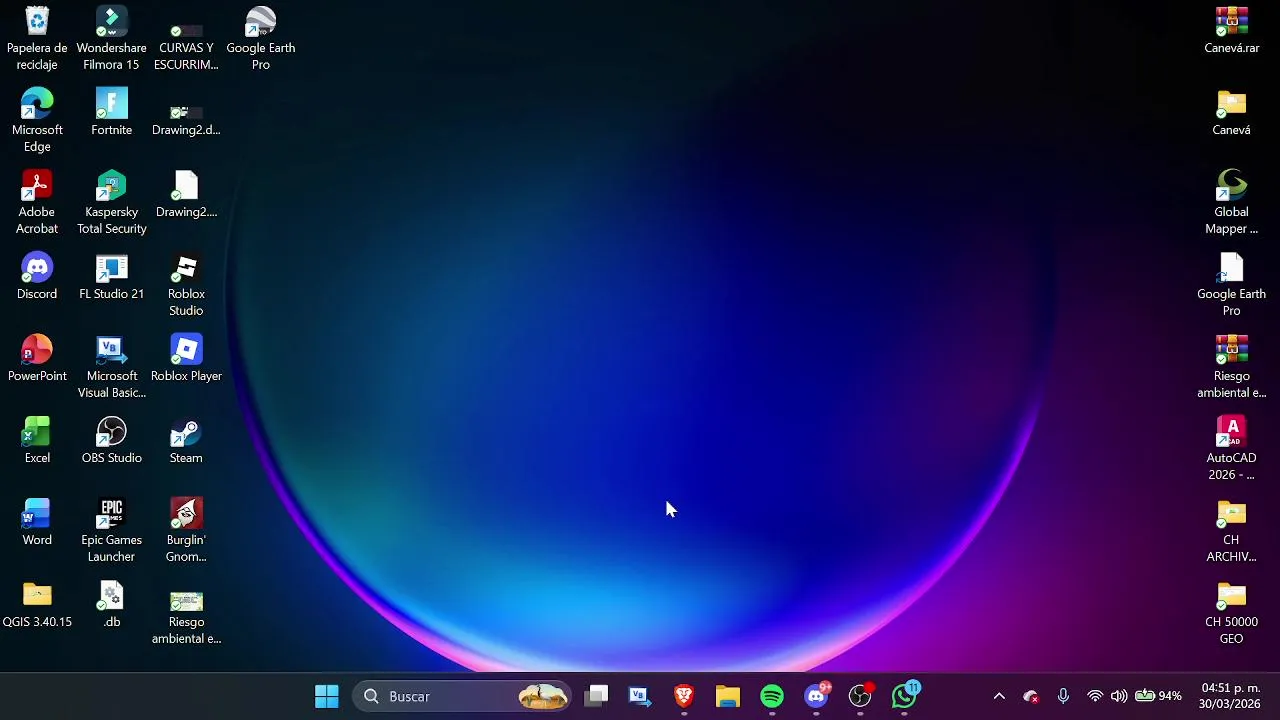Select the Excel desktop shortcut

[37, 440]
